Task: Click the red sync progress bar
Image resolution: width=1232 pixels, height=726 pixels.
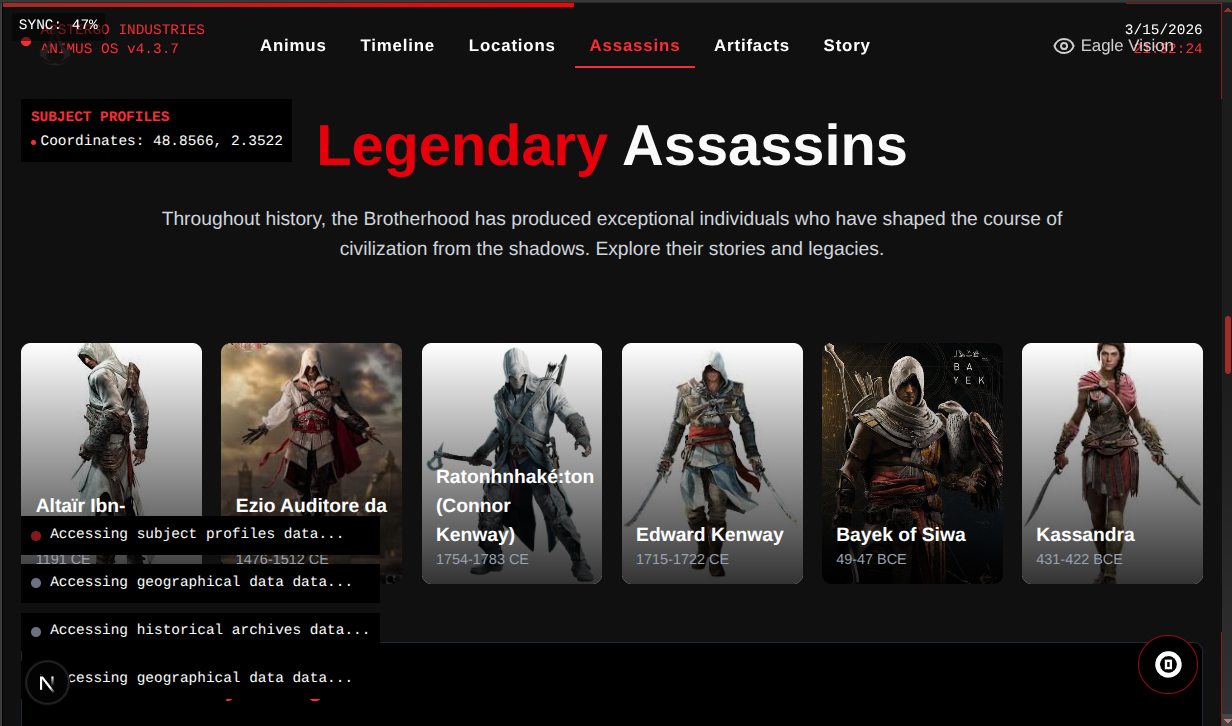Action: (x=287, y=4)
